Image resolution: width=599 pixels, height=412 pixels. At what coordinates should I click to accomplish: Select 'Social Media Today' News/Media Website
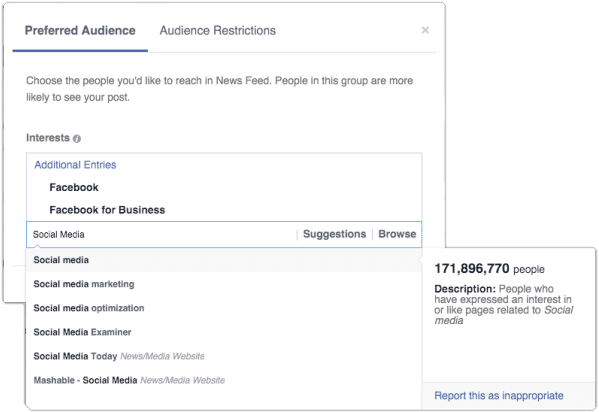224,356
